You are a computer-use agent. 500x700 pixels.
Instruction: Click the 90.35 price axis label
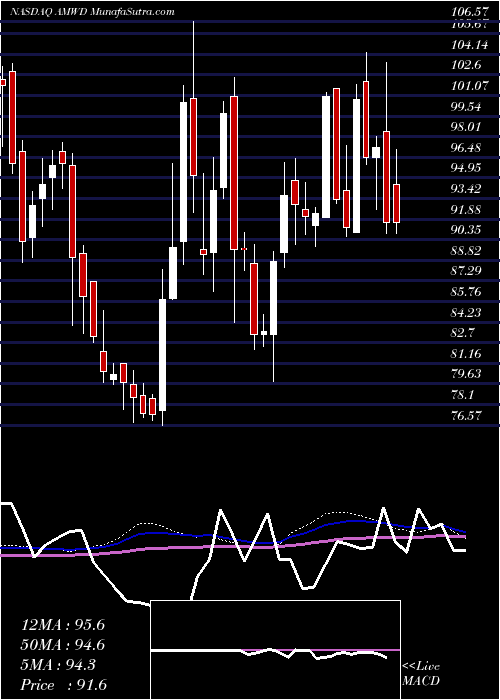coord(467,230)
